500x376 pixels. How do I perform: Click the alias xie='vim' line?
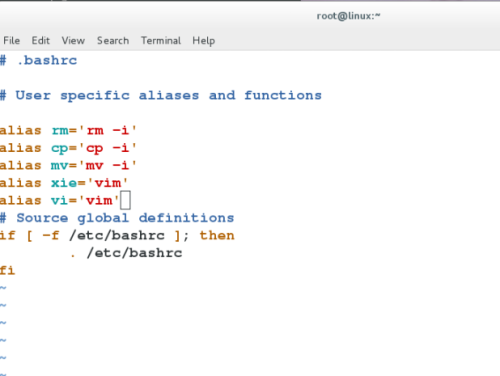pyautogui.click(x=64, y=183)
